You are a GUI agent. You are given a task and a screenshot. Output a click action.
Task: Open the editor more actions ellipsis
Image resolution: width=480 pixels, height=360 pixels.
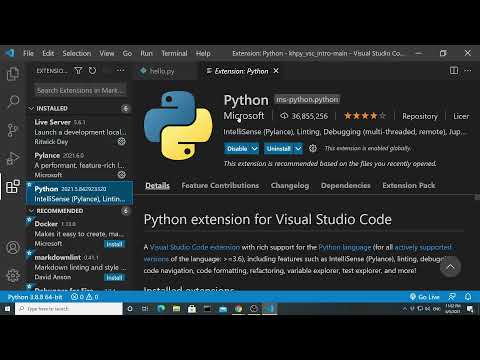[468, 71]
